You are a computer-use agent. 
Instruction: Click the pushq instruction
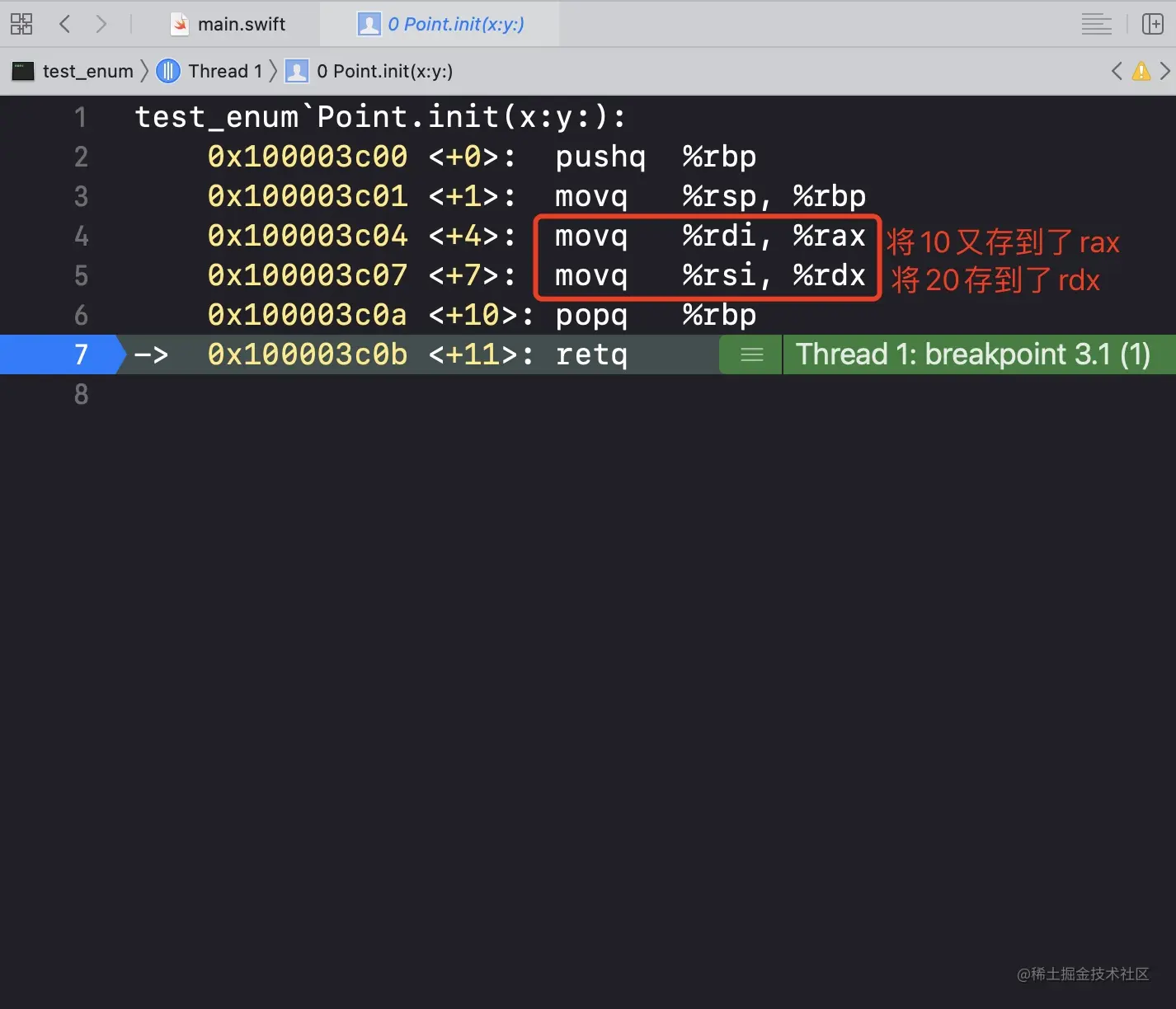600,157
